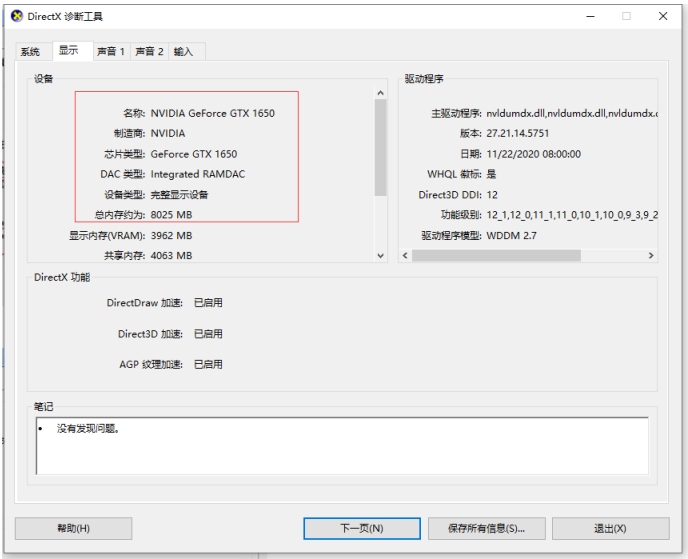
Task: Exit using the 退出(X) button
Action: [x=610, y=528]
